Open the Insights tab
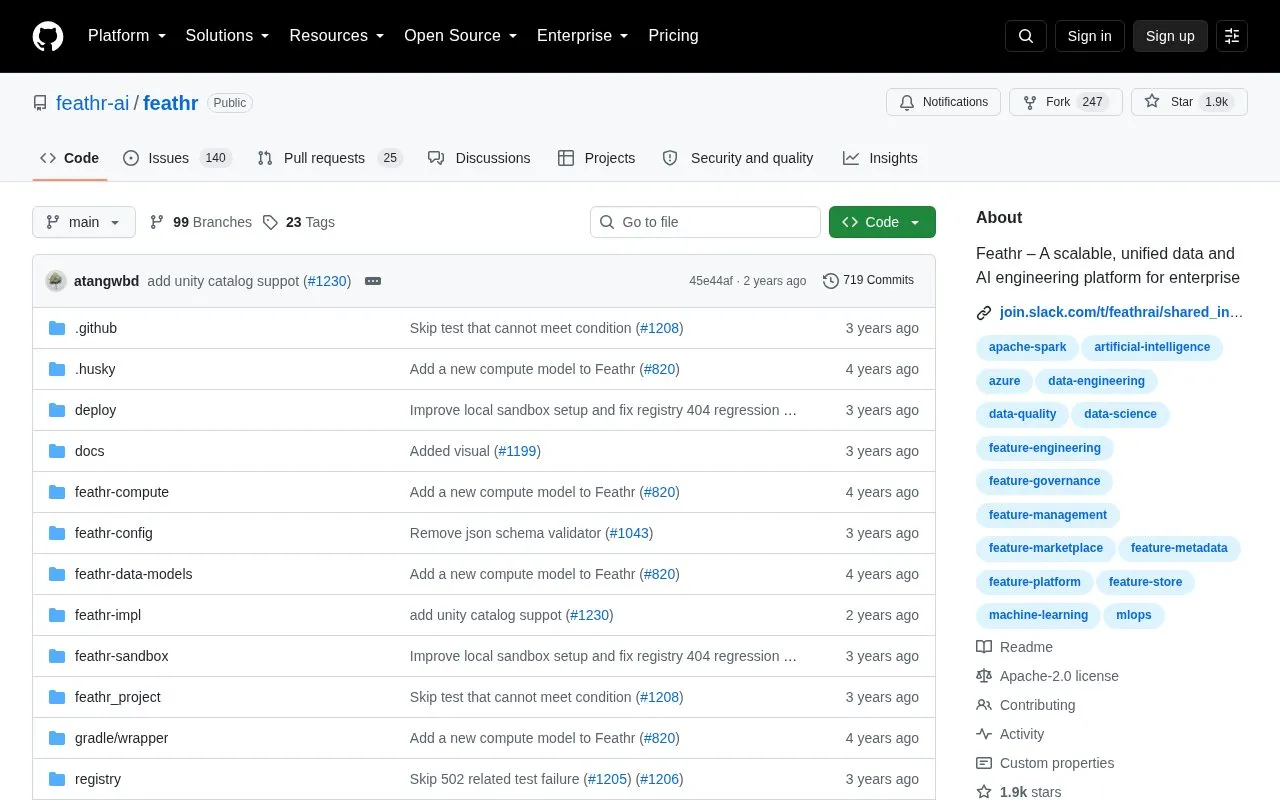The width and height of the screenshot is (1280, 800). pos(880,158)
